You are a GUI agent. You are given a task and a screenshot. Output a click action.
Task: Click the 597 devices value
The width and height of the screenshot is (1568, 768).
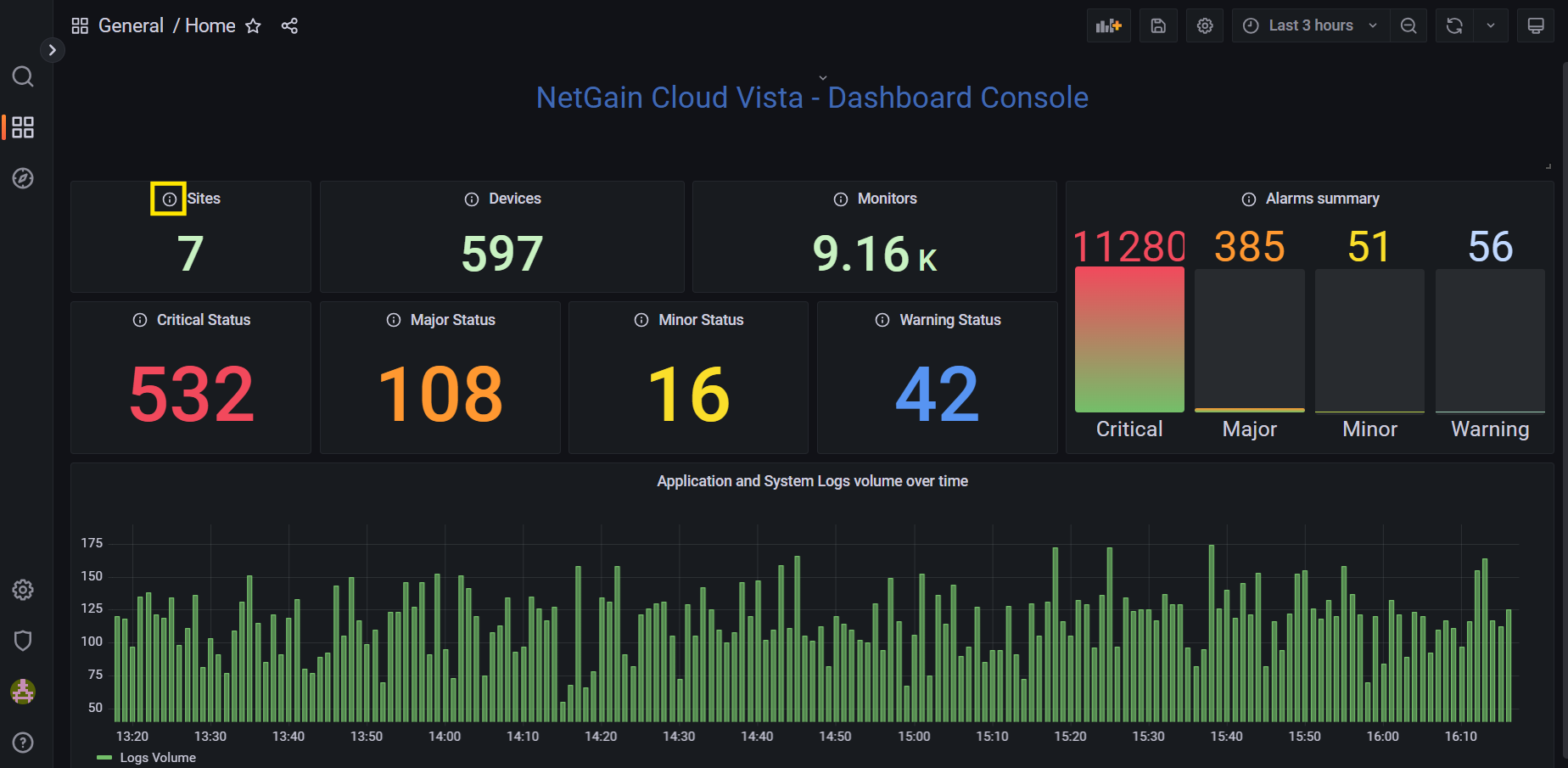click(502, 253)
